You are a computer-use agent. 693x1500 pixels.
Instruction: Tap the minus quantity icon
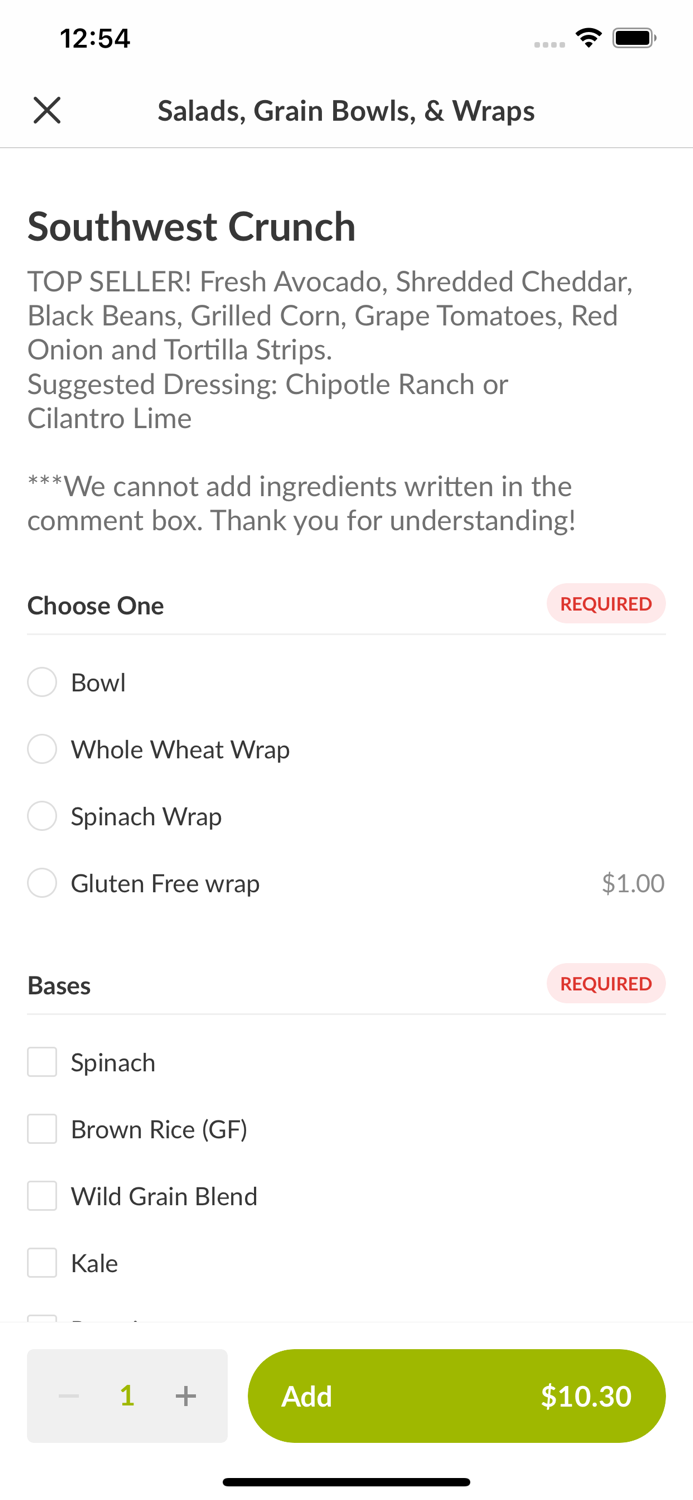69,1396
